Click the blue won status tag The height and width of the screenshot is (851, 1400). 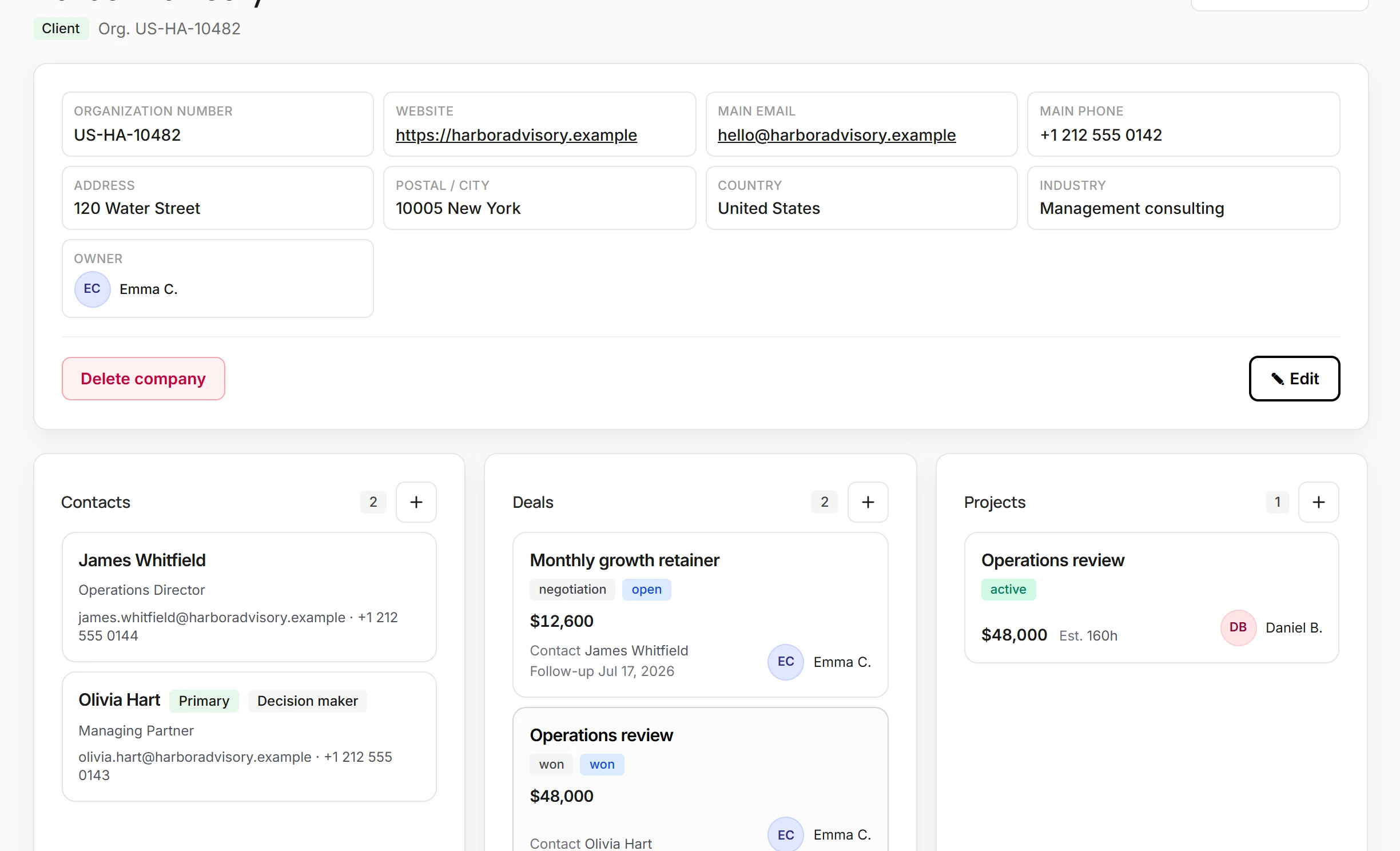(x=602, y=765)
